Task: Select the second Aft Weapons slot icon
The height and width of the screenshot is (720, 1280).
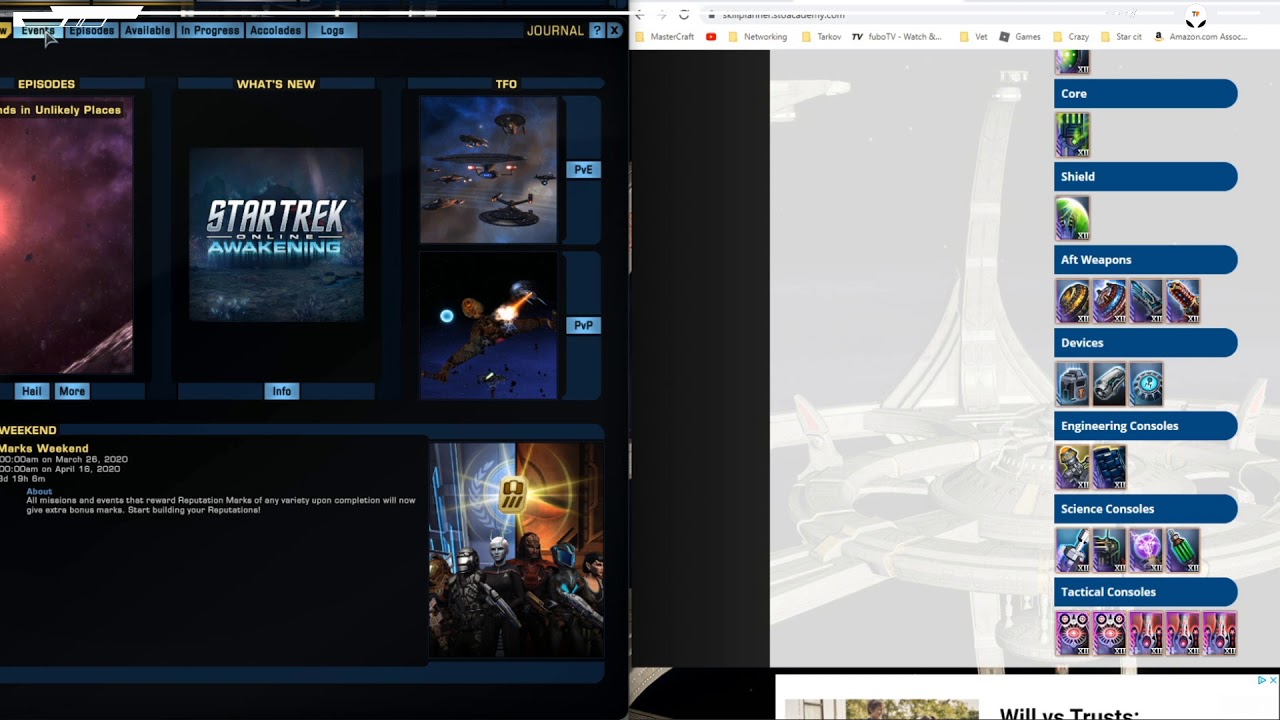Action: 1109,301
